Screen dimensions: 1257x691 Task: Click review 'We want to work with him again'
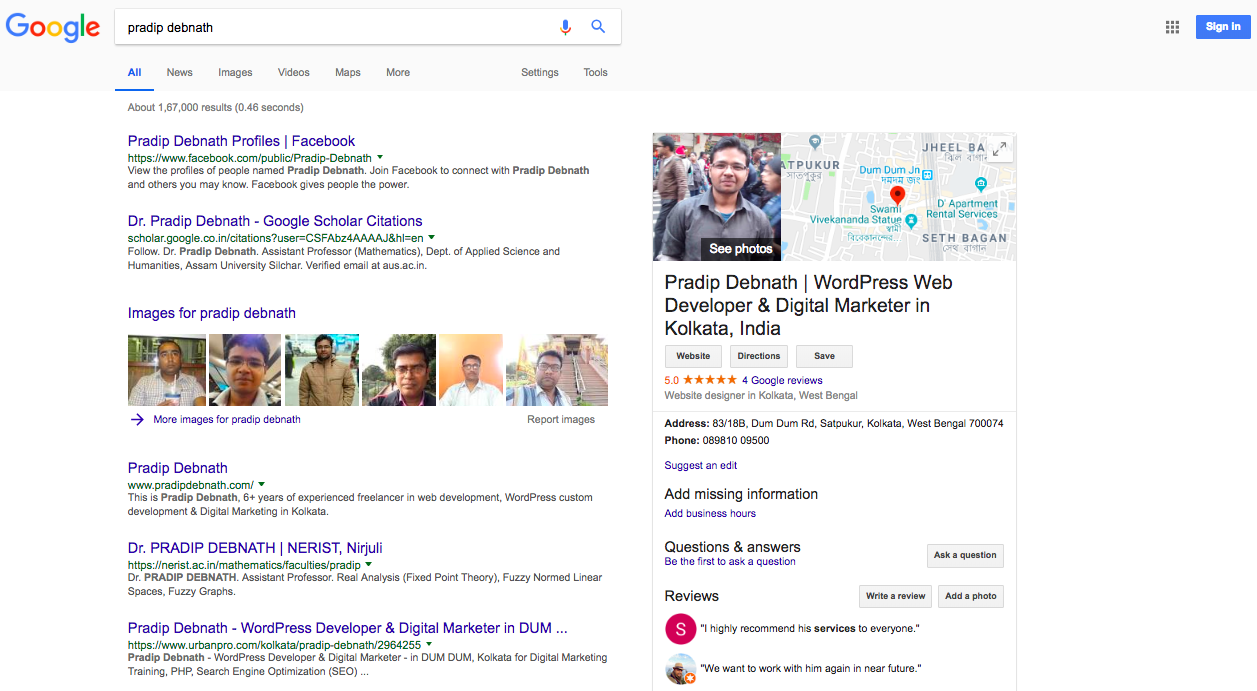coord(810,668)
